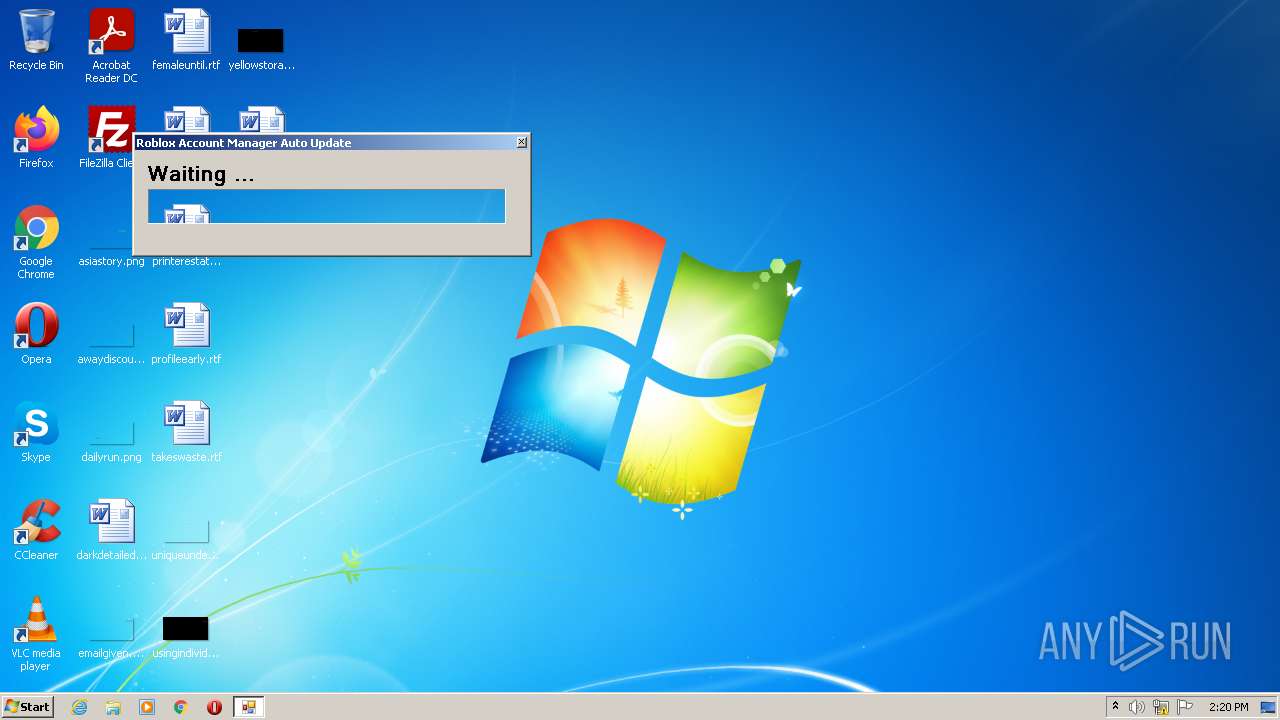
Task: Select the yellowstora... black thumbnail file
Action: coord(261,46)
